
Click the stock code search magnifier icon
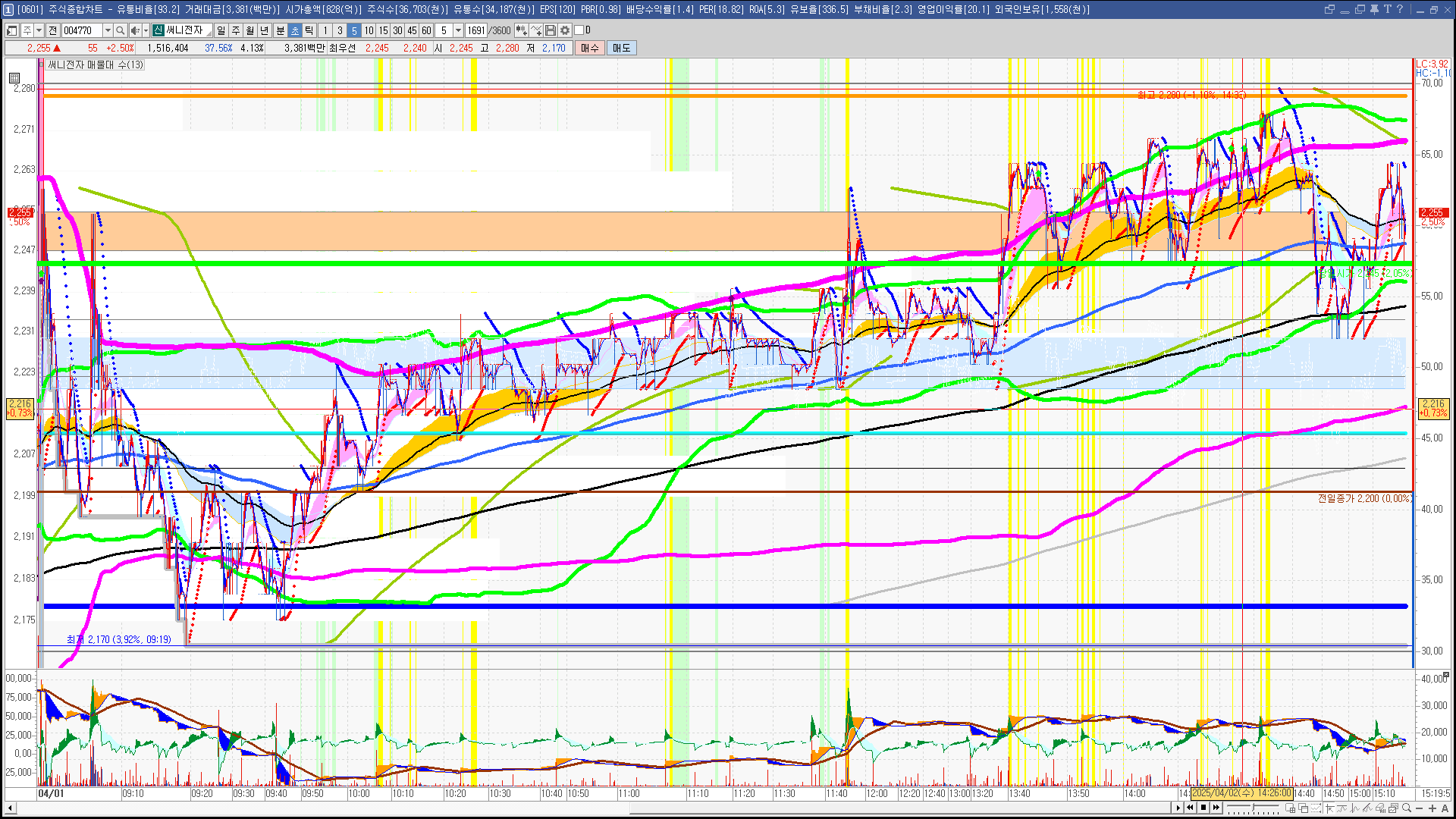(x=120, y=30)
